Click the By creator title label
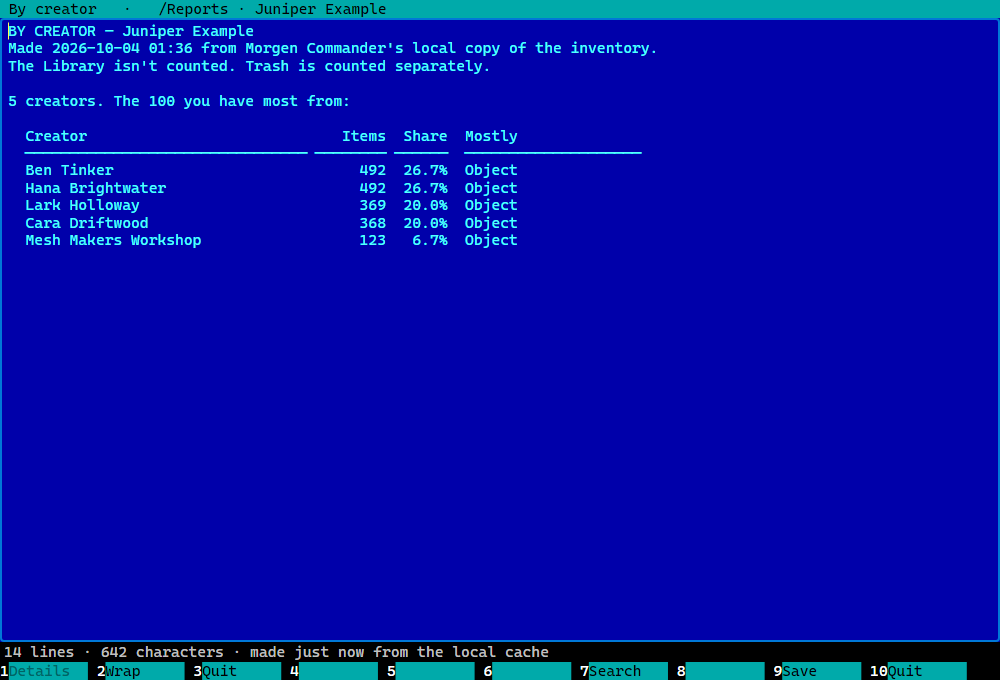This screenshot has width=1000, height=680. click(x=52, y=10)
